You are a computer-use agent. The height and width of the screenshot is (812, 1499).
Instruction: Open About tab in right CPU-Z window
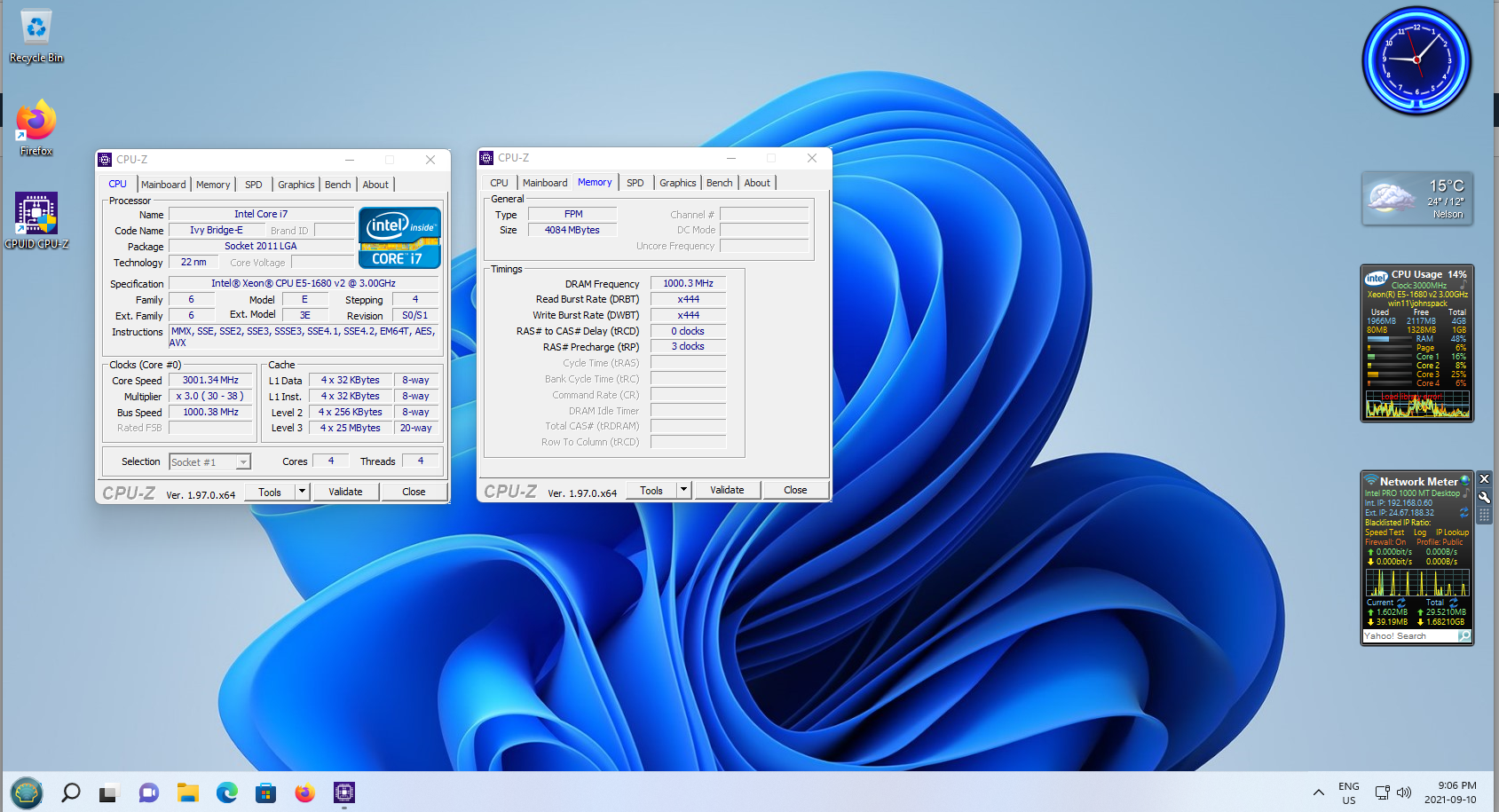[x=757, y=183]
